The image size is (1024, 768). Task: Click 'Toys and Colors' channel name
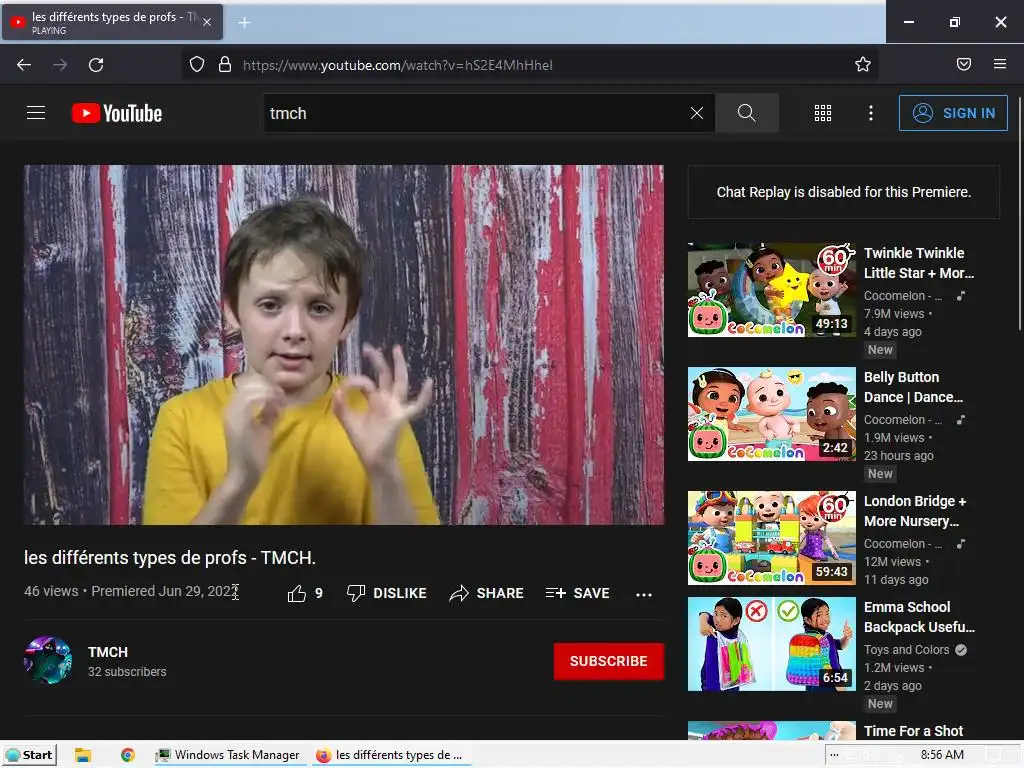(x=906, y=650)
